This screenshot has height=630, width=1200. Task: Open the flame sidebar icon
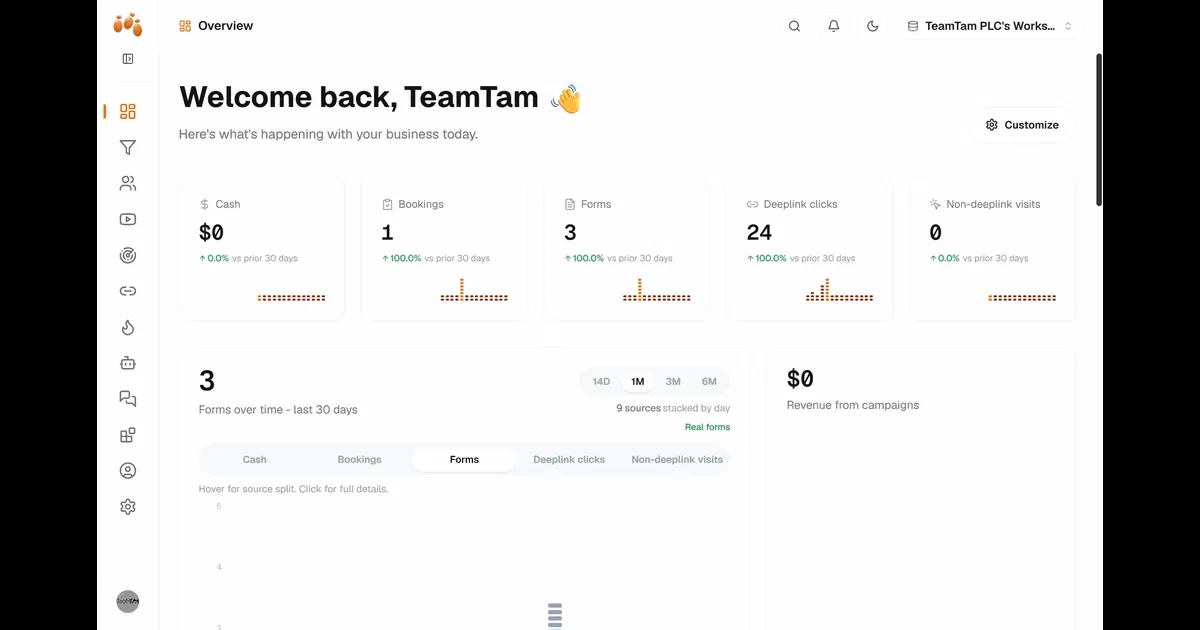(128, 327)
